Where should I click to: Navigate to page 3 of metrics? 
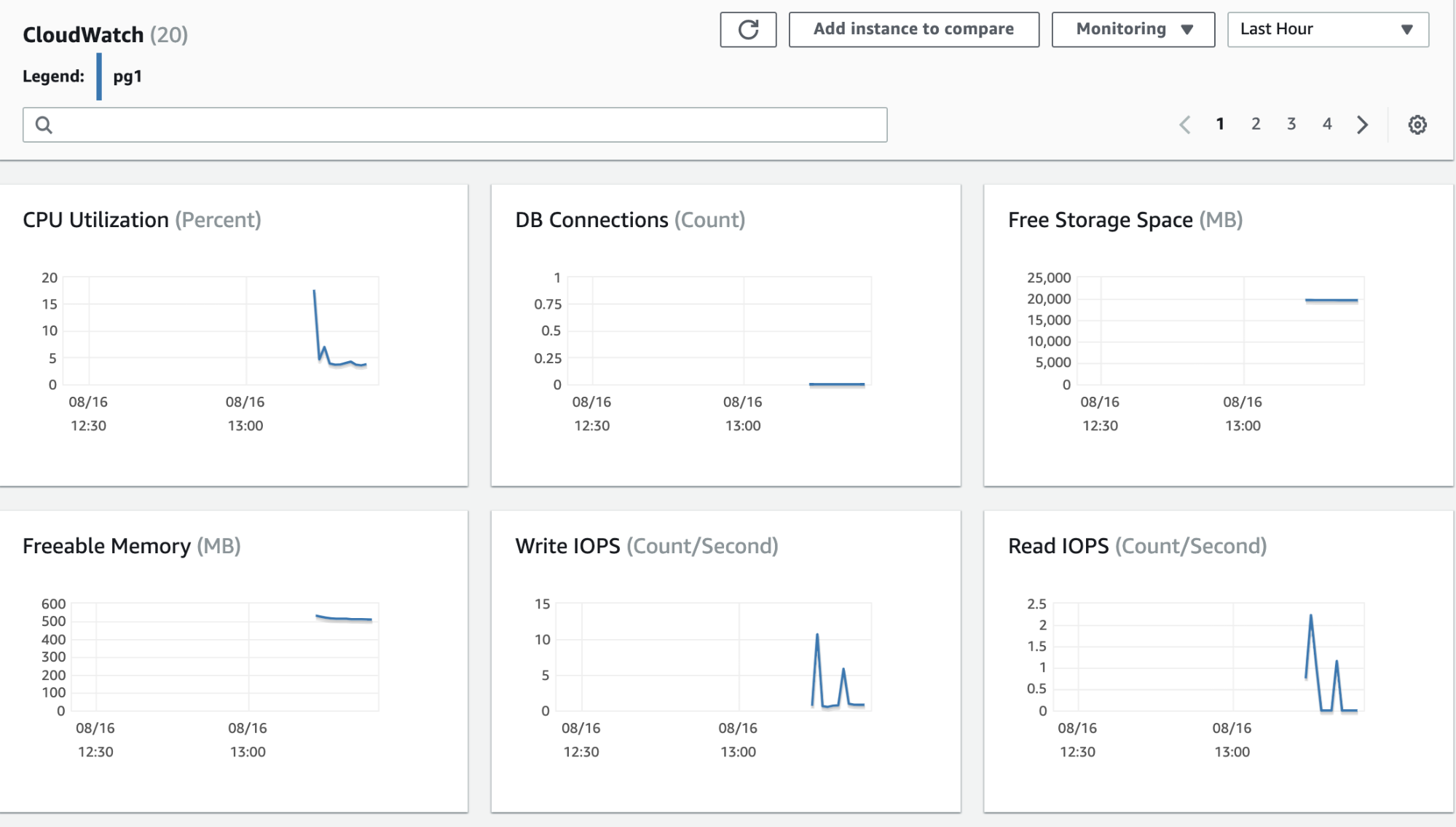(1292, 124)
